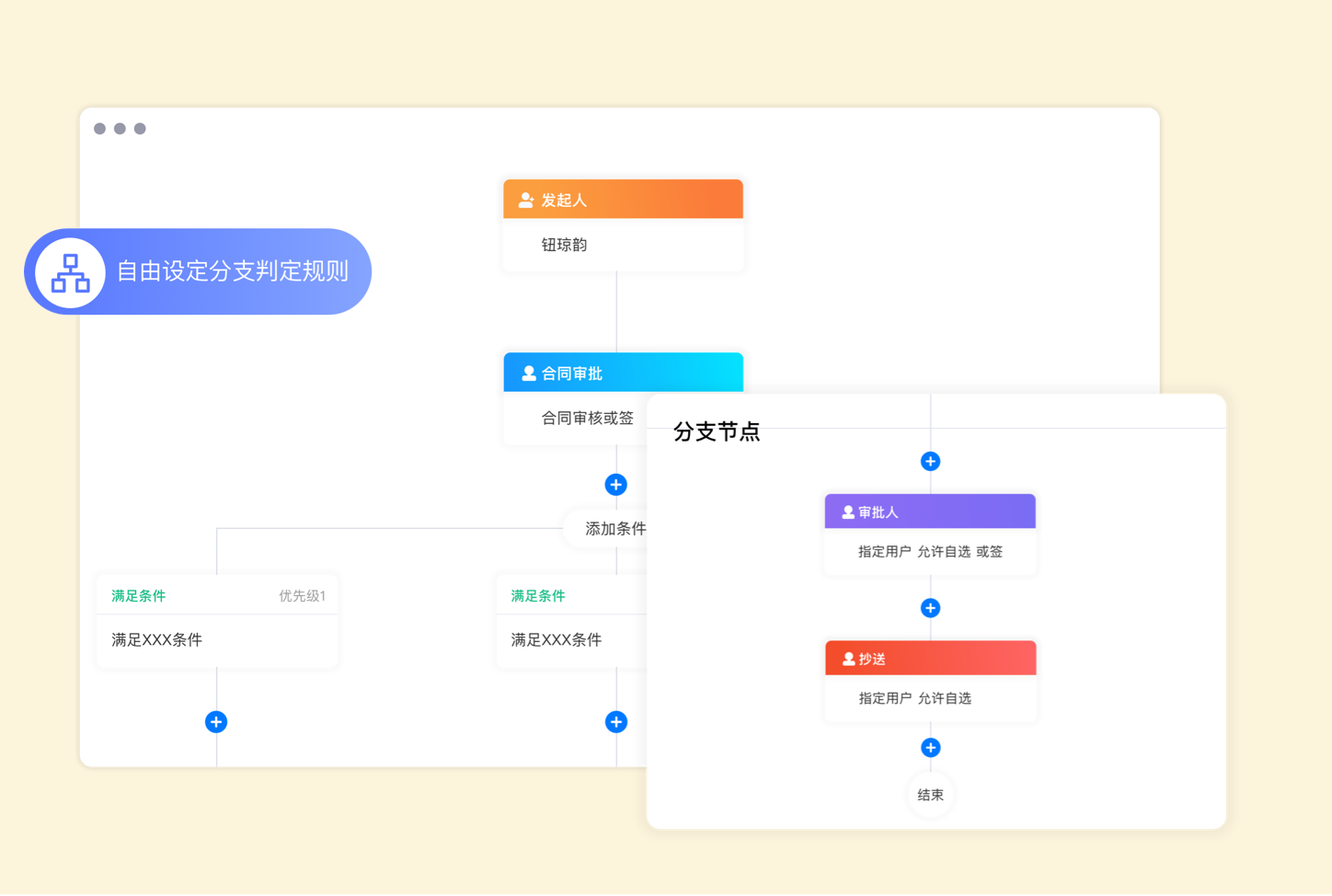The height and width of the screenshot is (896, 1332).
Task: Select the 合同审批 blue node header
Action: coord(623,373)
